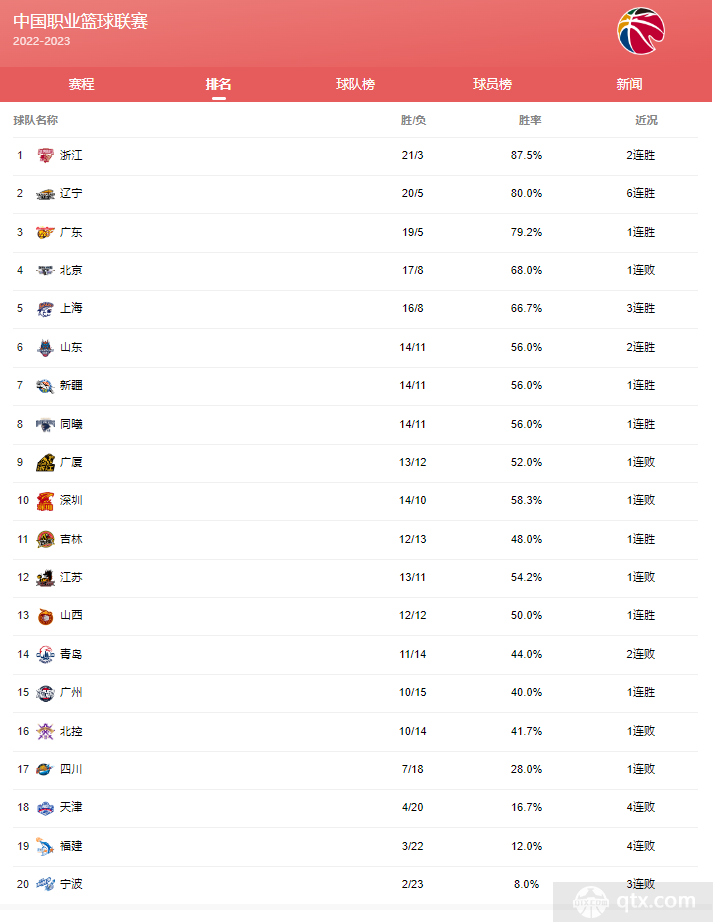713x922 pixels.
Task: Click the 广厦 team logo icon
Action: tap(45, 463)
